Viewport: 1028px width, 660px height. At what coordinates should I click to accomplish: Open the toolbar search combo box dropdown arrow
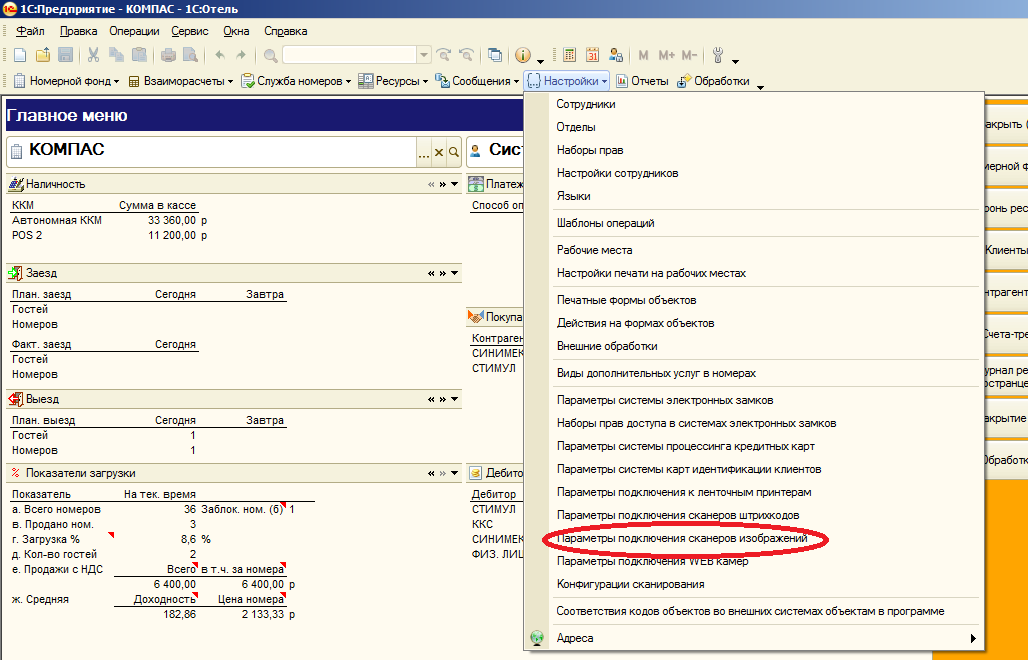point(424,56)
